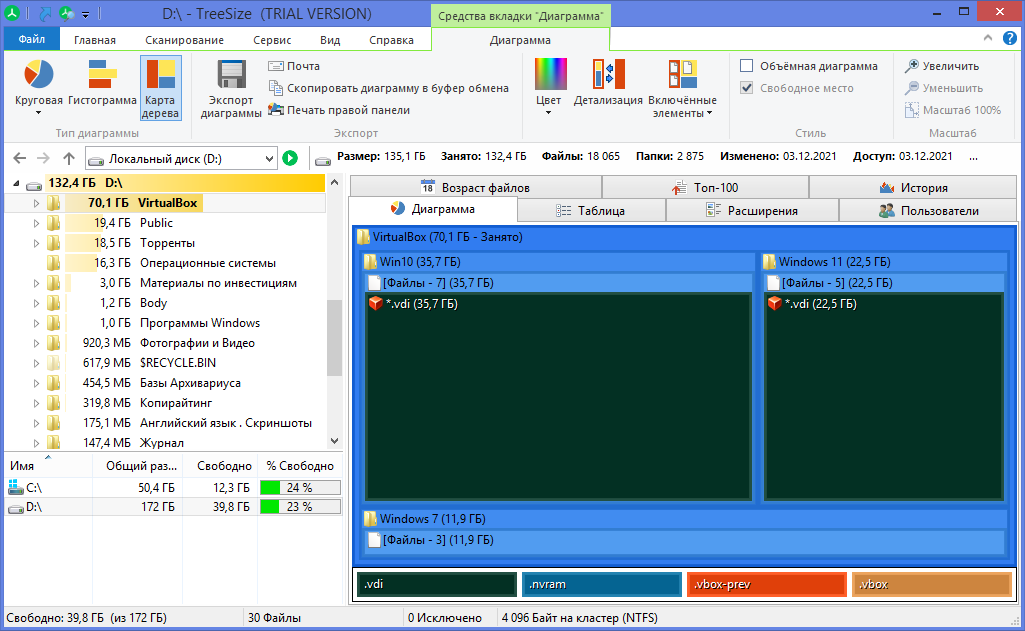Switch to the Таблица view tab
This screenshot has width=1025, height=631.
591,211
